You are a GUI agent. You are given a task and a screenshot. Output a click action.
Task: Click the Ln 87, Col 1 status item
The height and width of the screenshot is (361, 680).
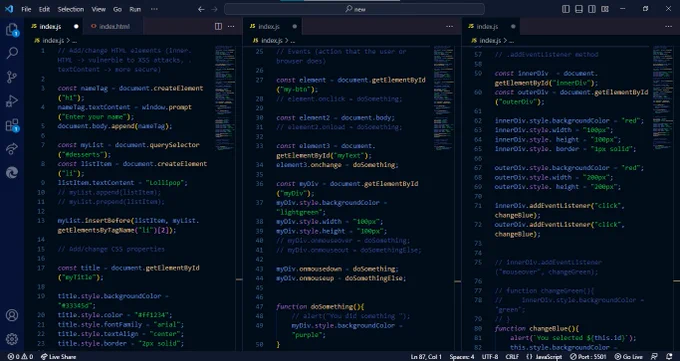(425, 357)
